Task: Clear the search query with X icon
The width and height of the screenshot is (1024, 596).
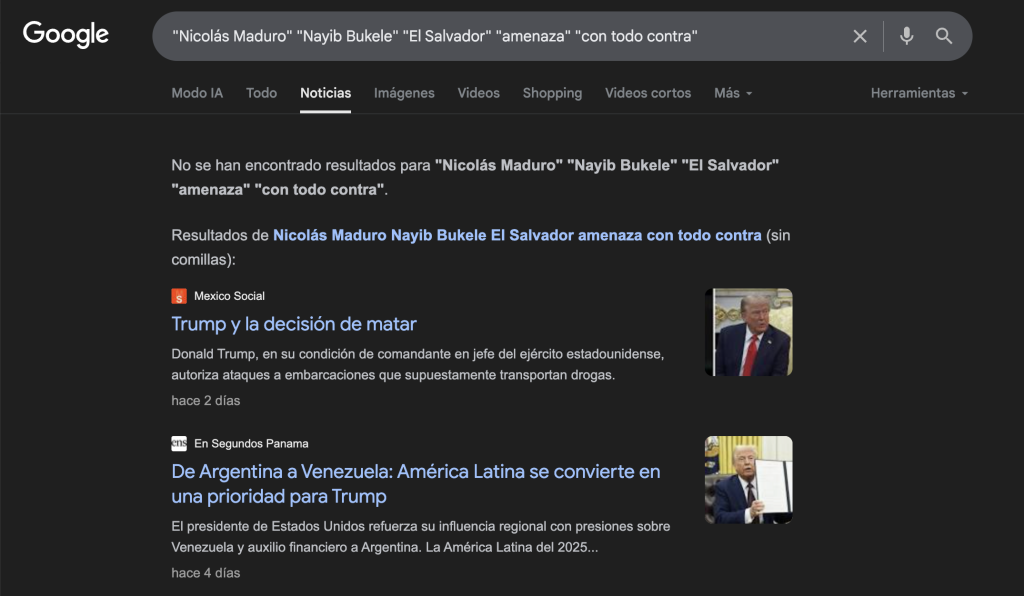Action: [x=860, y=36]
